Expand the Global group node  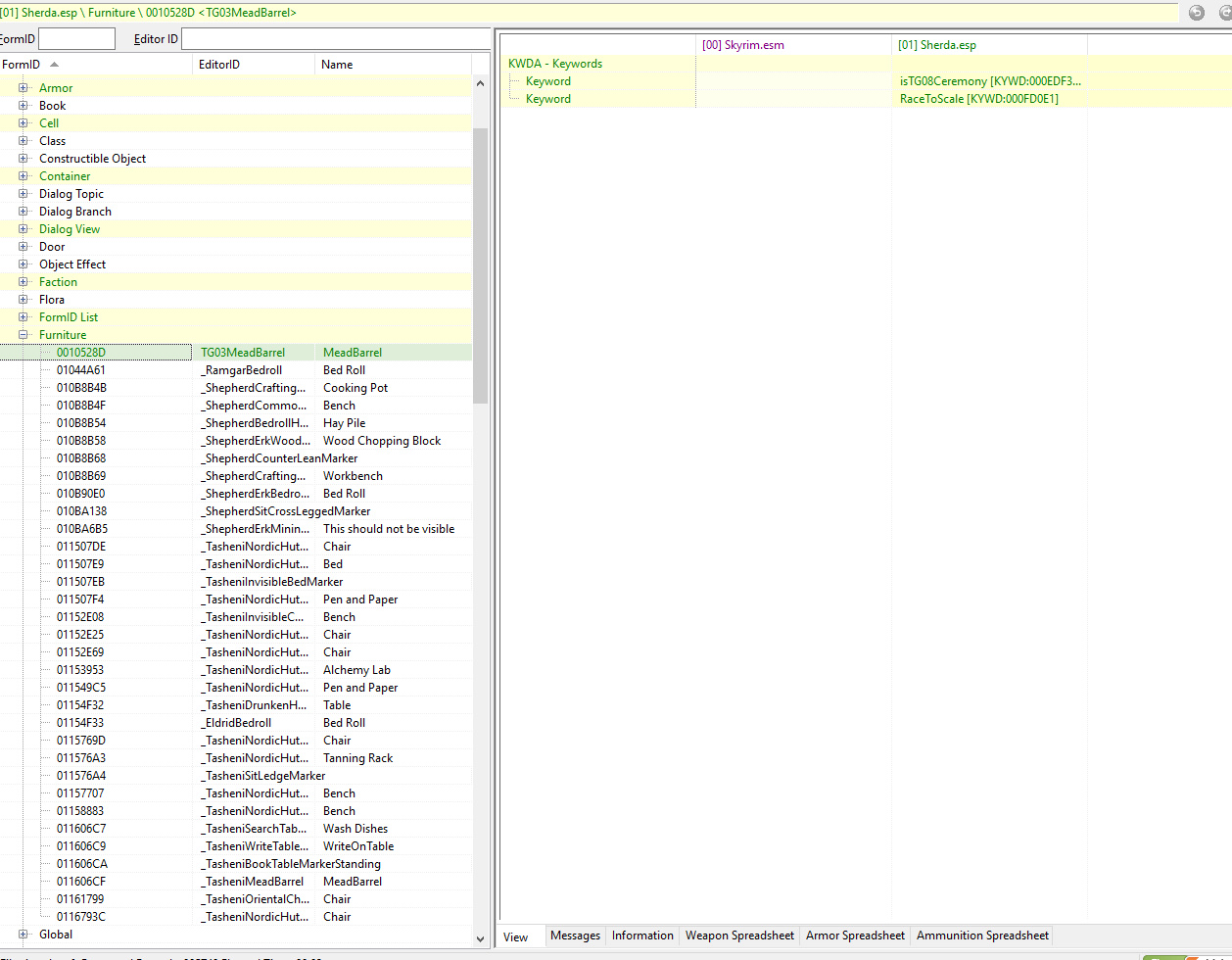(24, 935)
